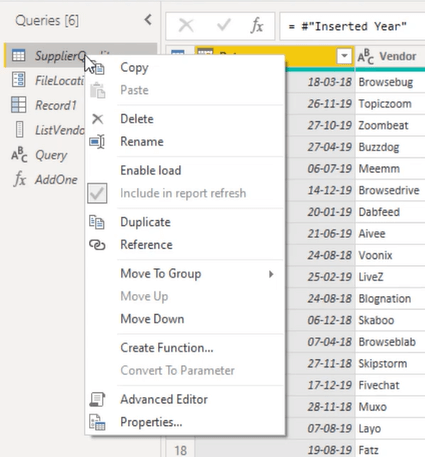Screen dimensions: 425x457
Task: Open the Advanced Editor icon
Action: pyautogui.click(x=97, y=399)
